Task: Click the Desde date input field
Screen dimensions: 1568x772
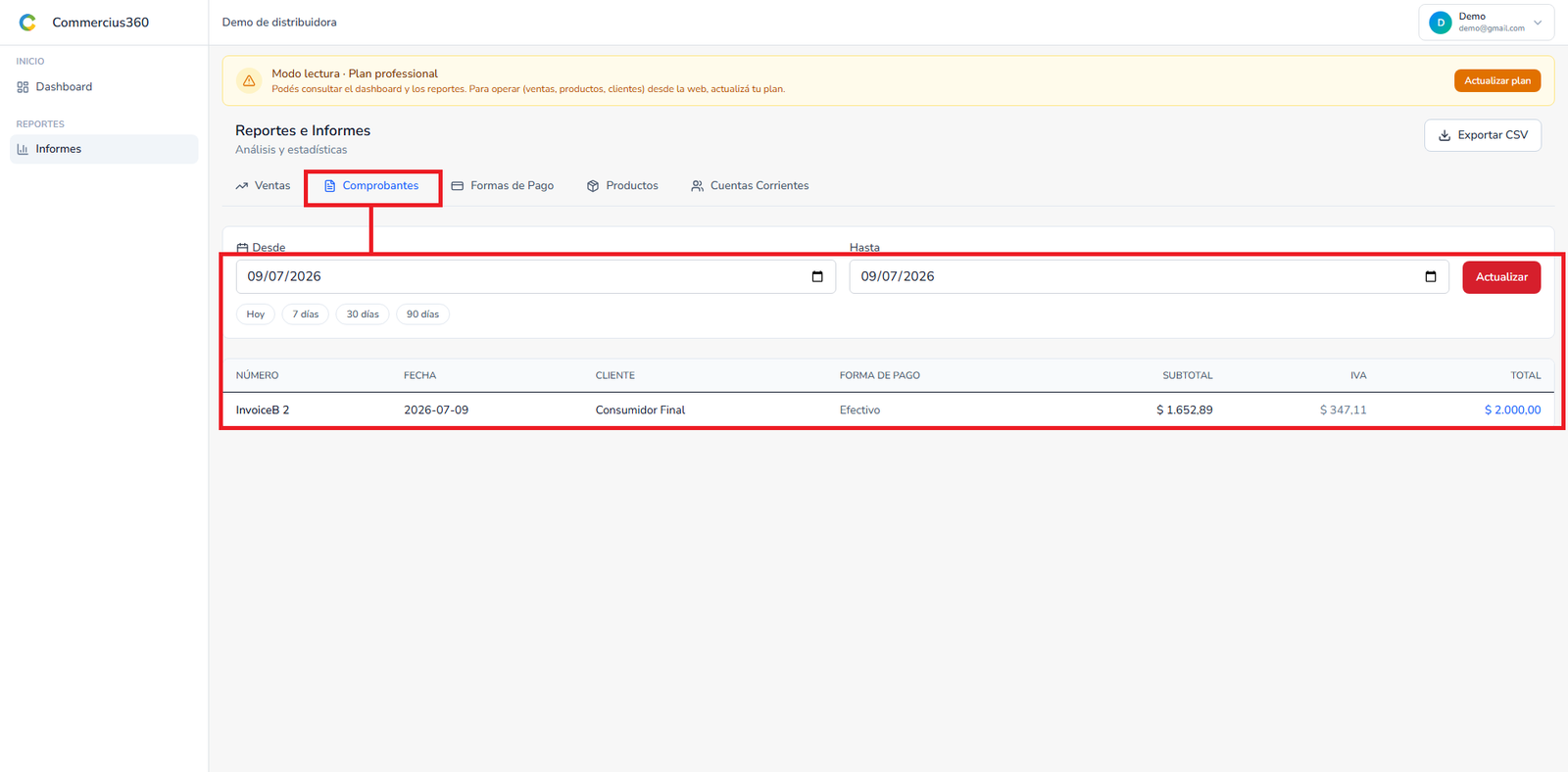Action: click(536, 276)
